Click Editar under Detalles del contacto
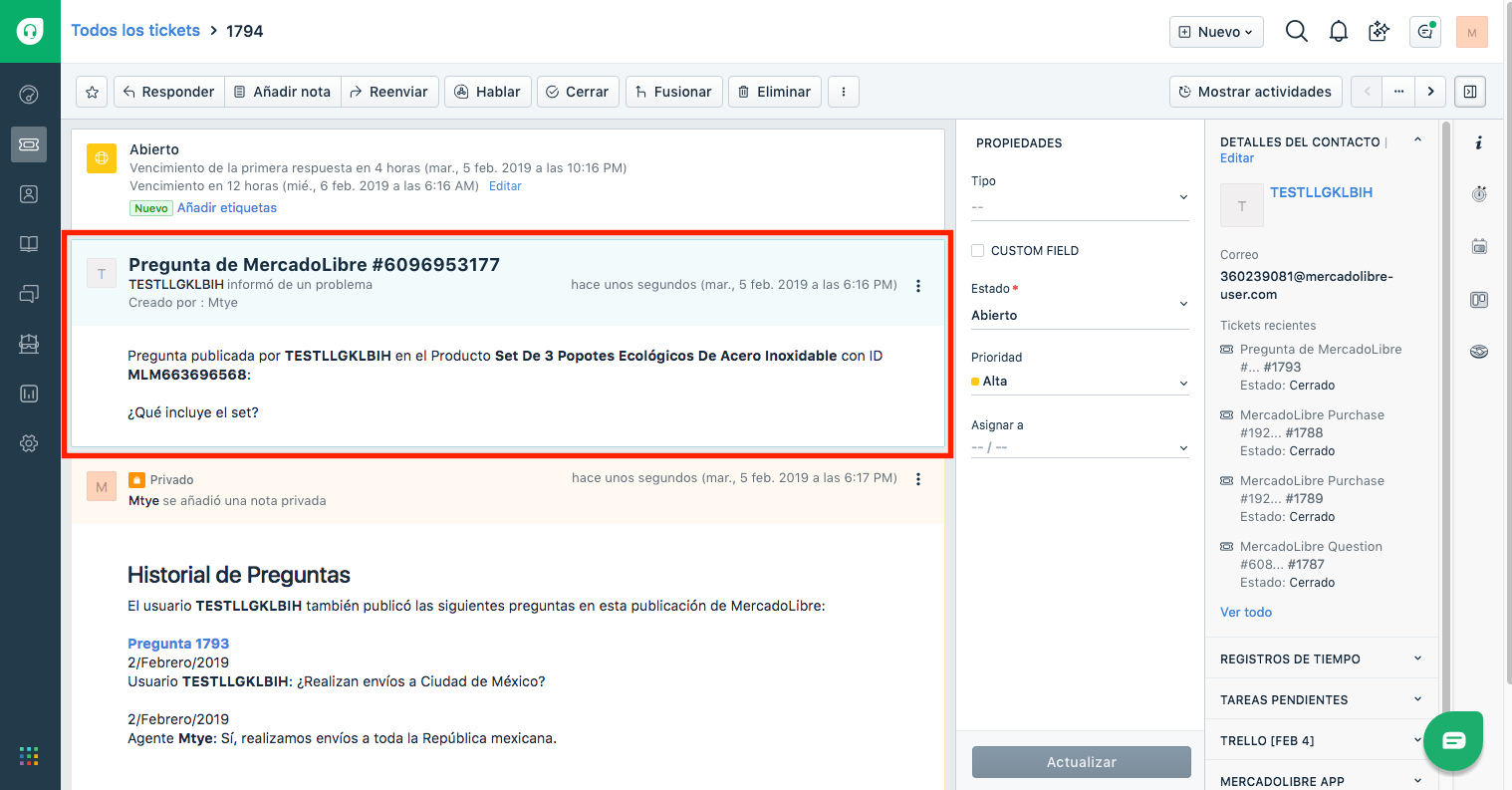Viewport: 1512px width, 790px height. pos(1237,158)
